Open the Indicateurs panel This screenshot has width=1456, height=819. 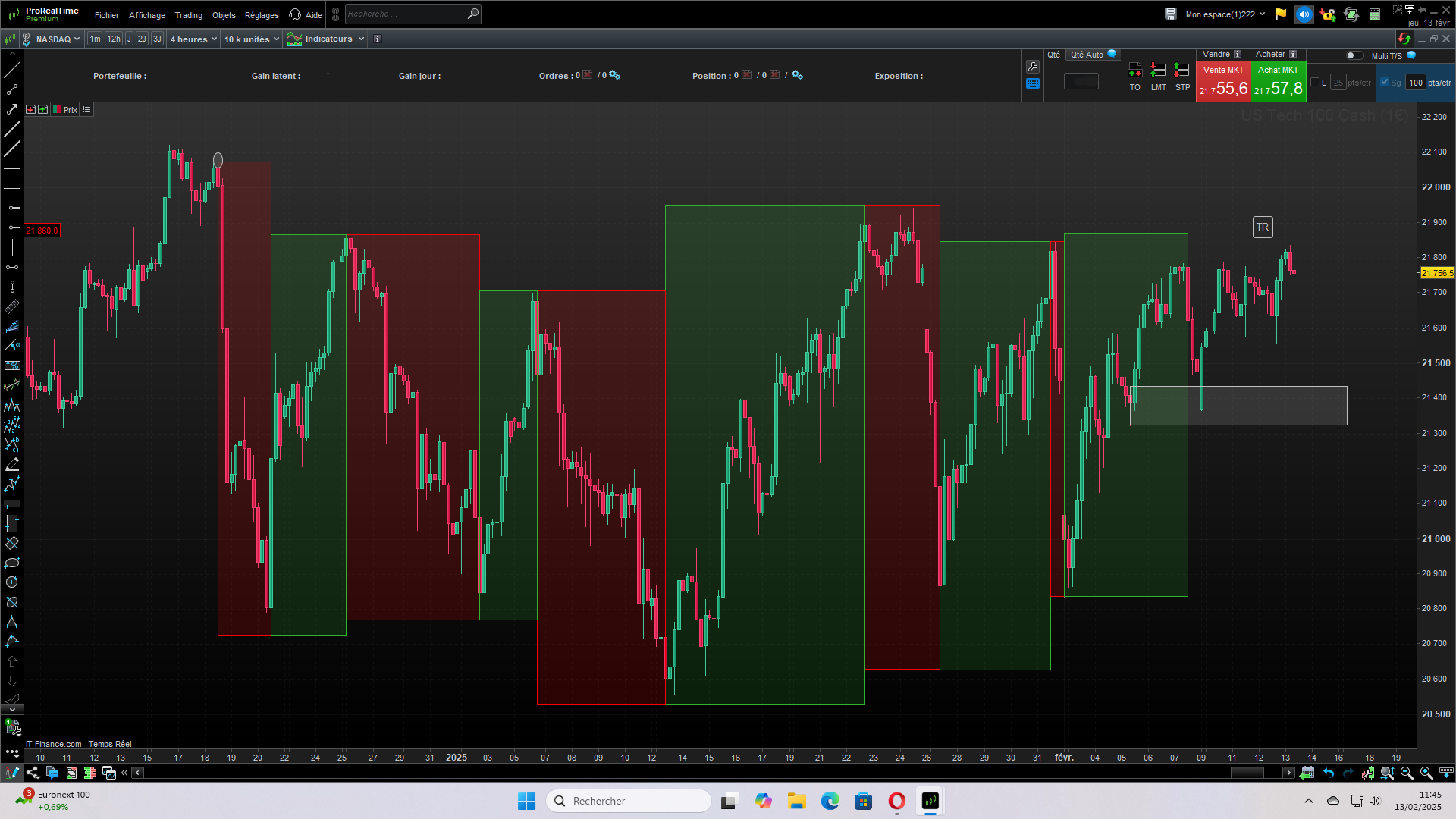[328, 39]
